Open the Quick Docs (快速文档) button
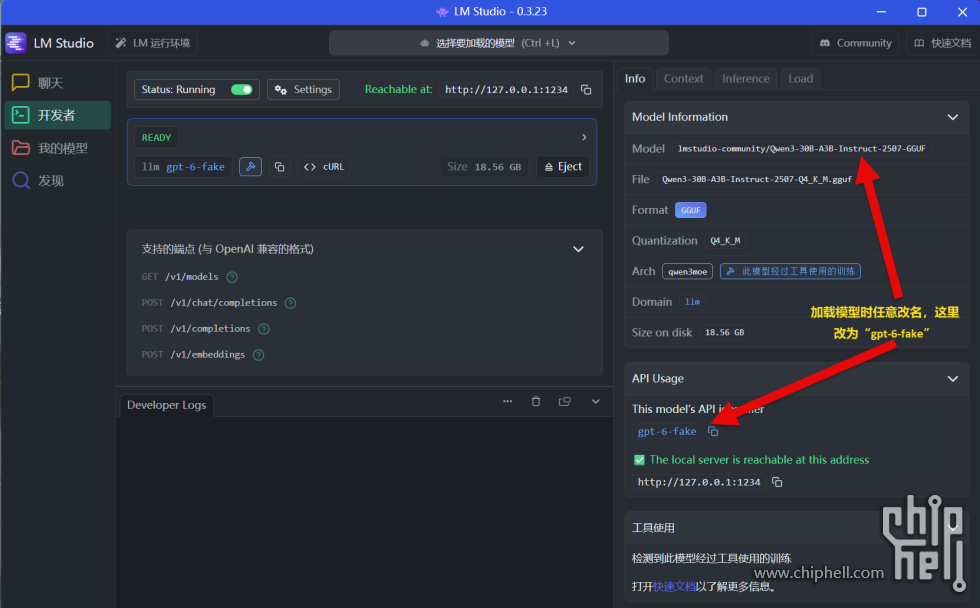 942,43
